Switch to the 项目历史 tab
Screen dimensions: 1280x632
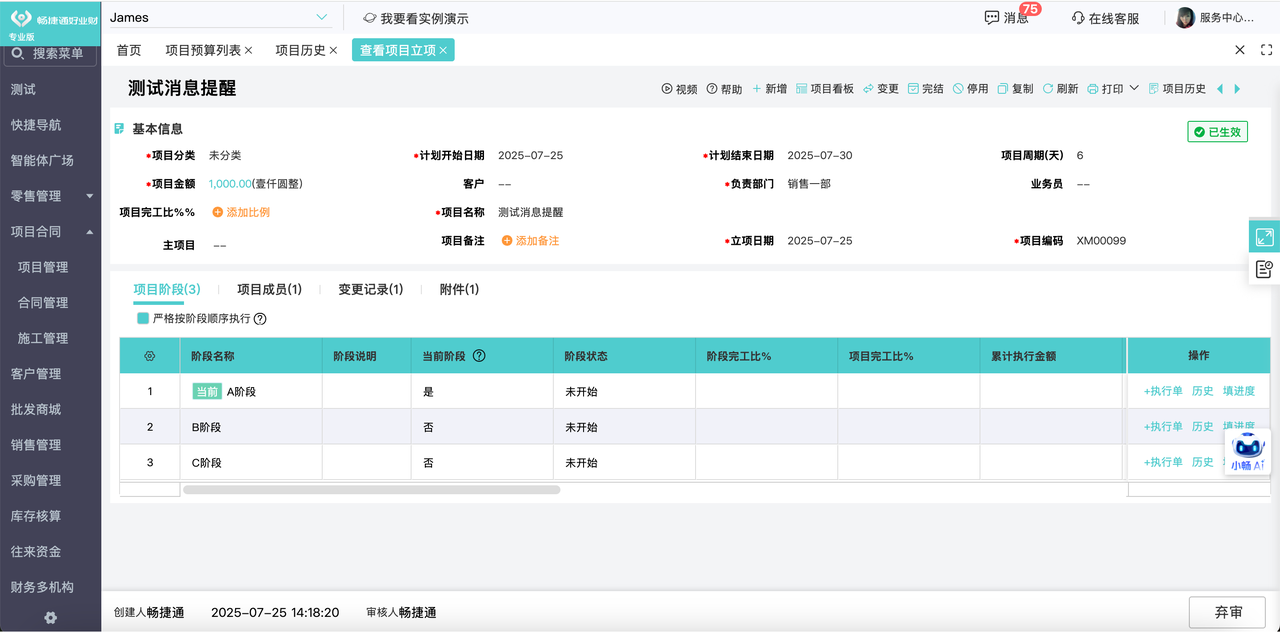click(301, 50)
